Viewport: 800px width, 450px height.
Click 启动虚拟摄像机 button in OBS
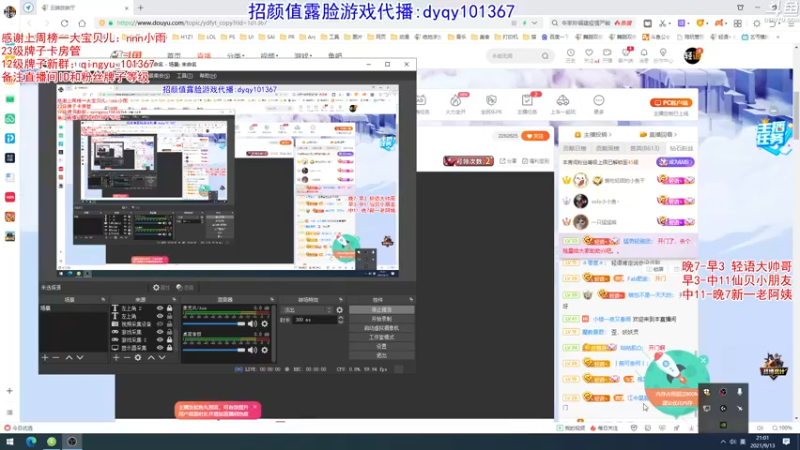click(x=382, y=328)
